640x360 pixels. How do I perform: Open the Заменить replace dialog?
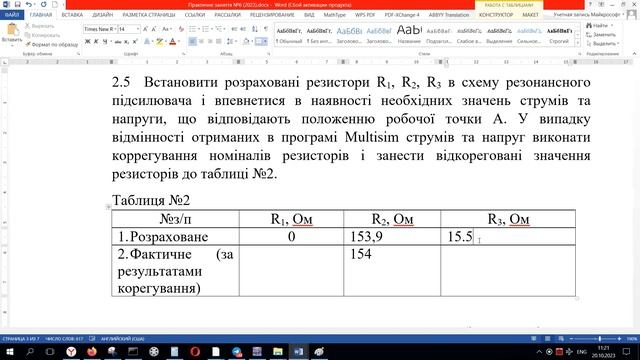pyautogui.click(x=601, y=35)
